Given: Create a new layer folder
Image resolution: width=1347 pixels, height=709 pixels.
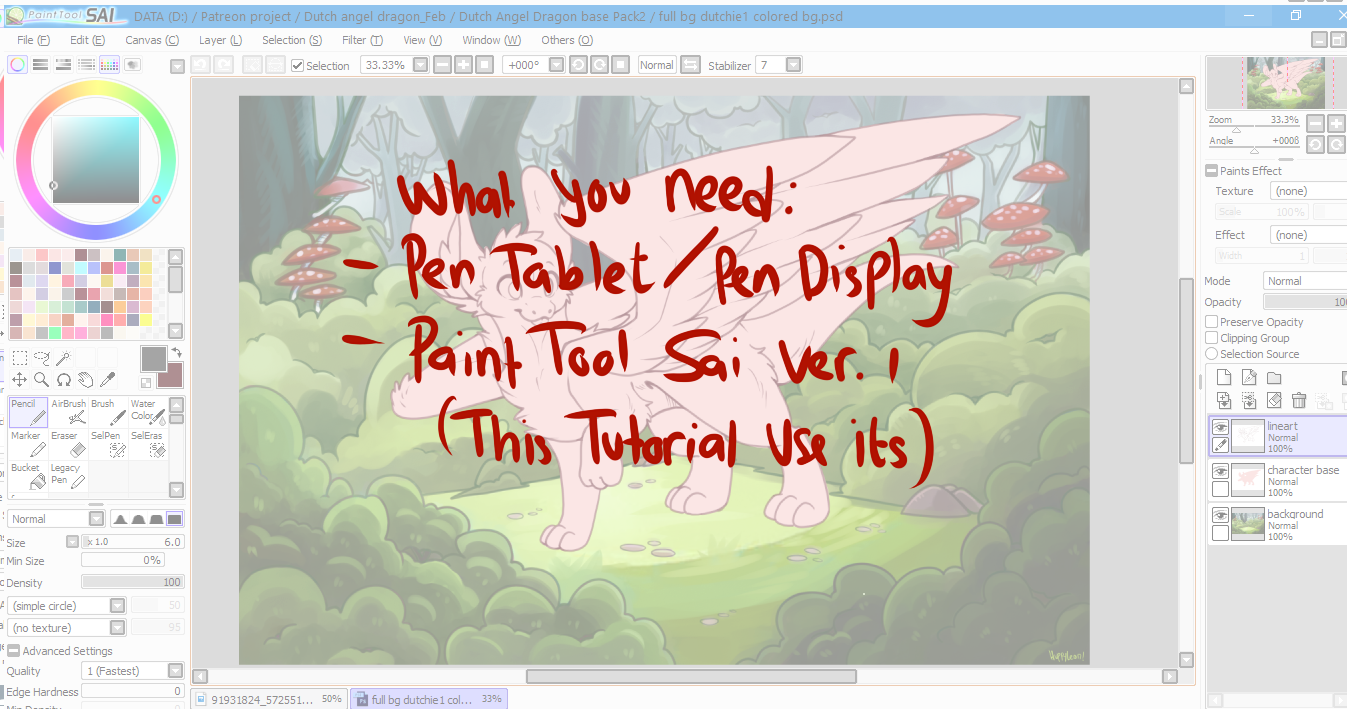Looking at the screenshot, I should [1274, 378].
